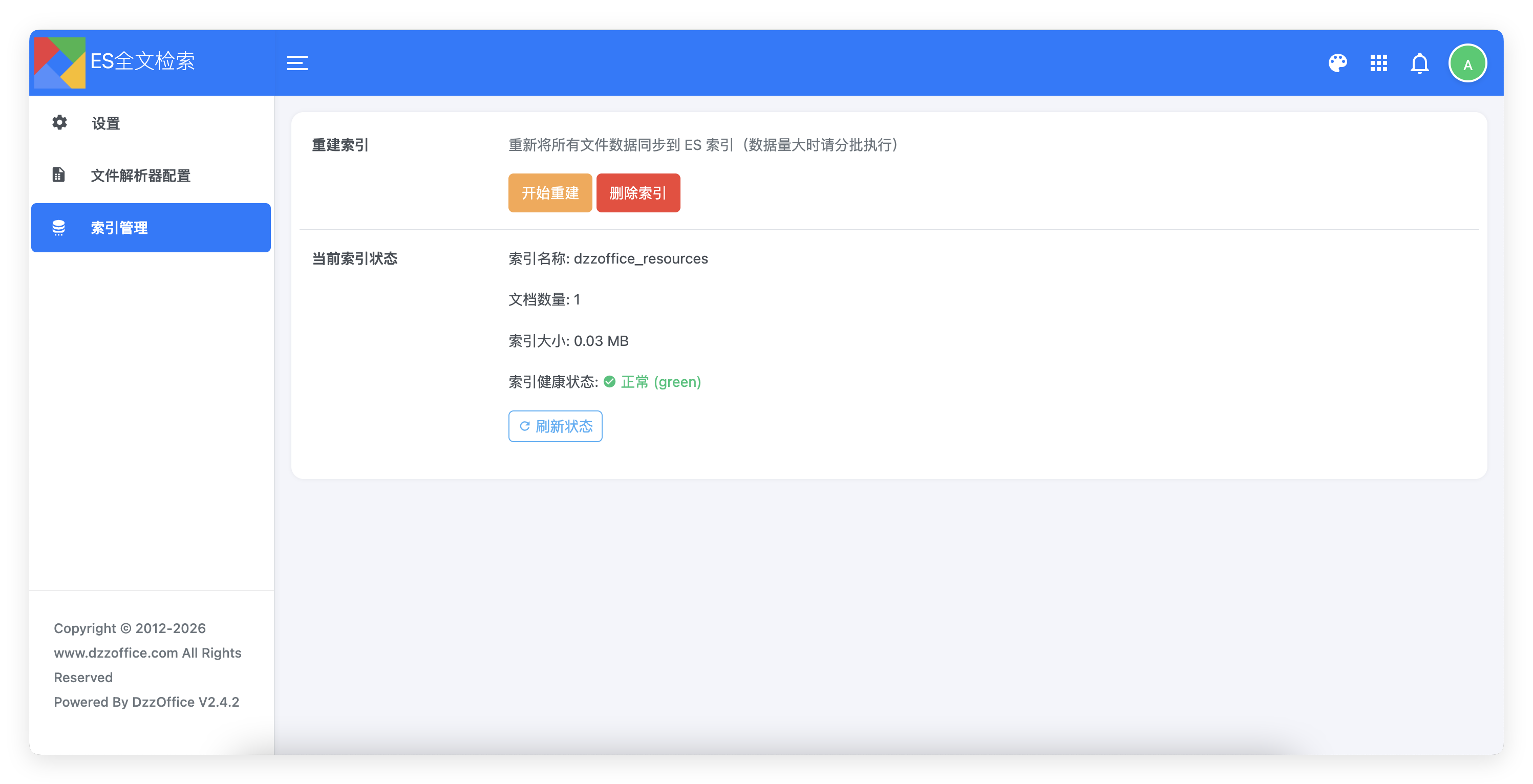This screenshot has height=784, width=1533.
Task: Click the 索引大小: 0.03 MB text
Action: click(x=568, y=341)
